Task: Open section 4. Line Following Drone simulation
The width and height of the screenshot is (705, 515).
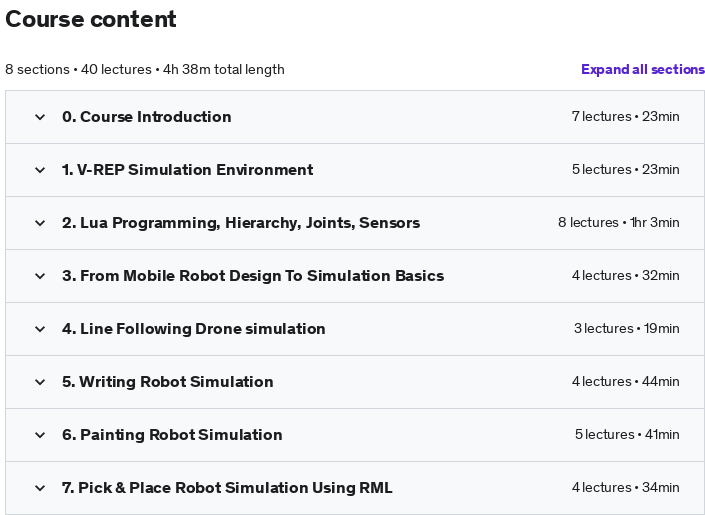Action: [194, 329]
